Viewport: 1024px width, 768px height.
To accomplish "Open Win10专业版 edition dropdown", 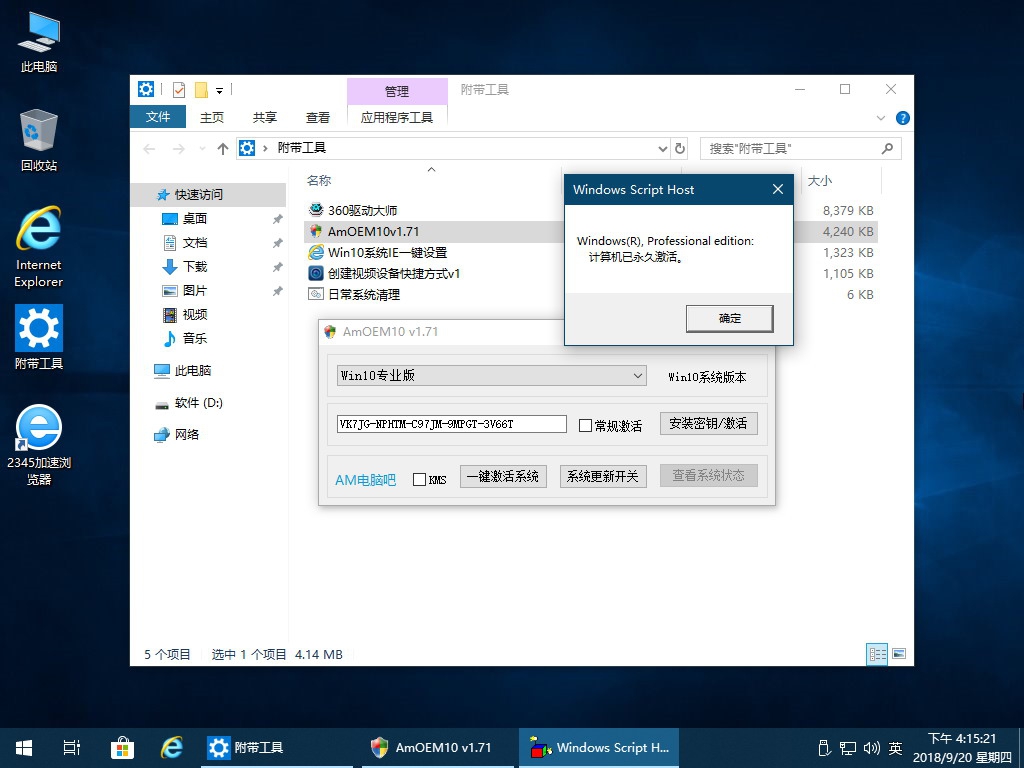I will point(492,376).
